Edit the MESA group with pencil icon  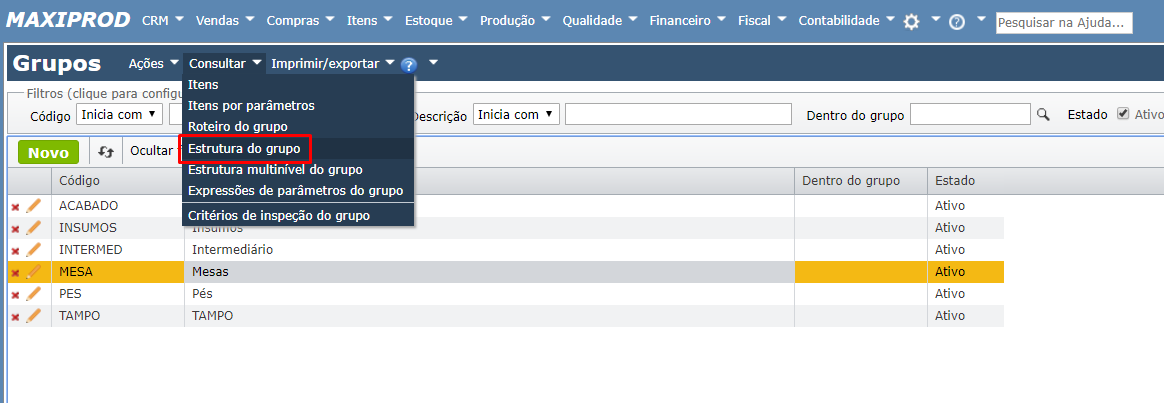pos(33,272)
